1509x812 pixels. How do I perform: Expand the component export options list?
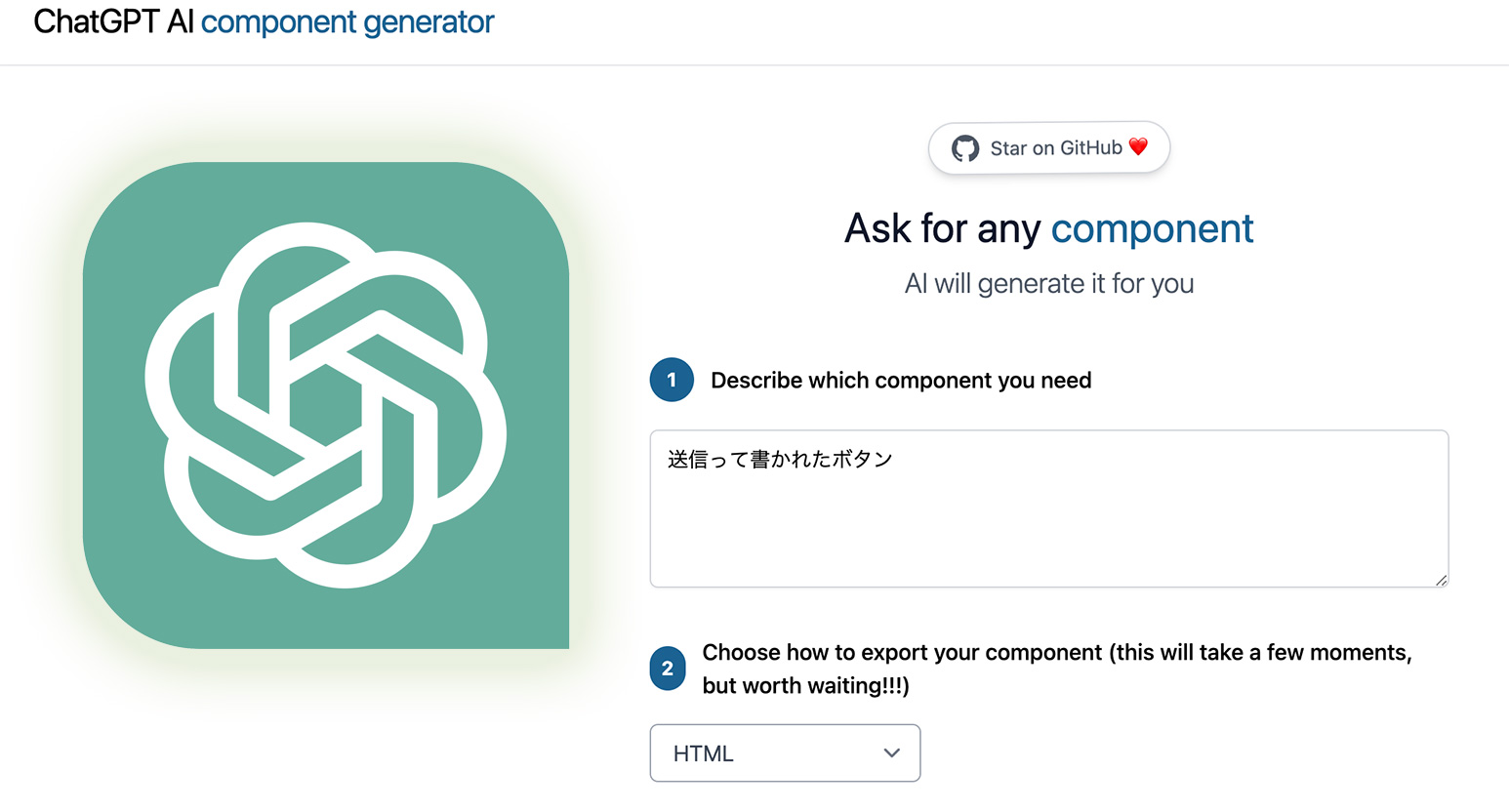785,752
